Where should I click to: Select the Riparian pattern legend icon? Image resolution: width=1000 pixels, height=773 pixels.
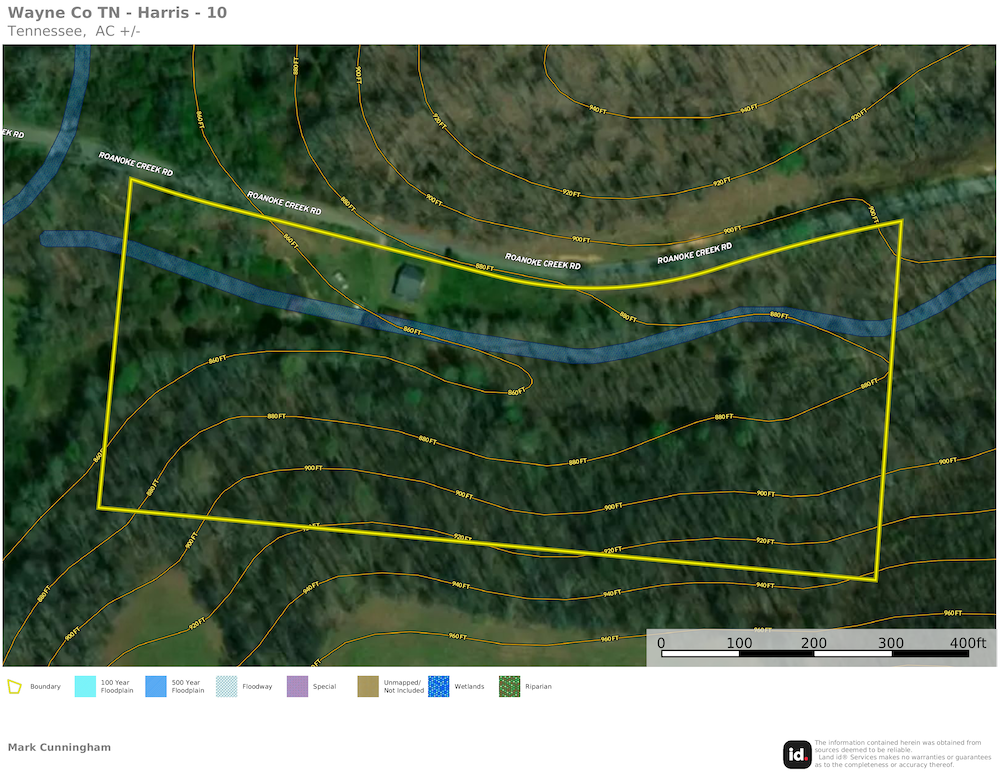coord(510,687)
